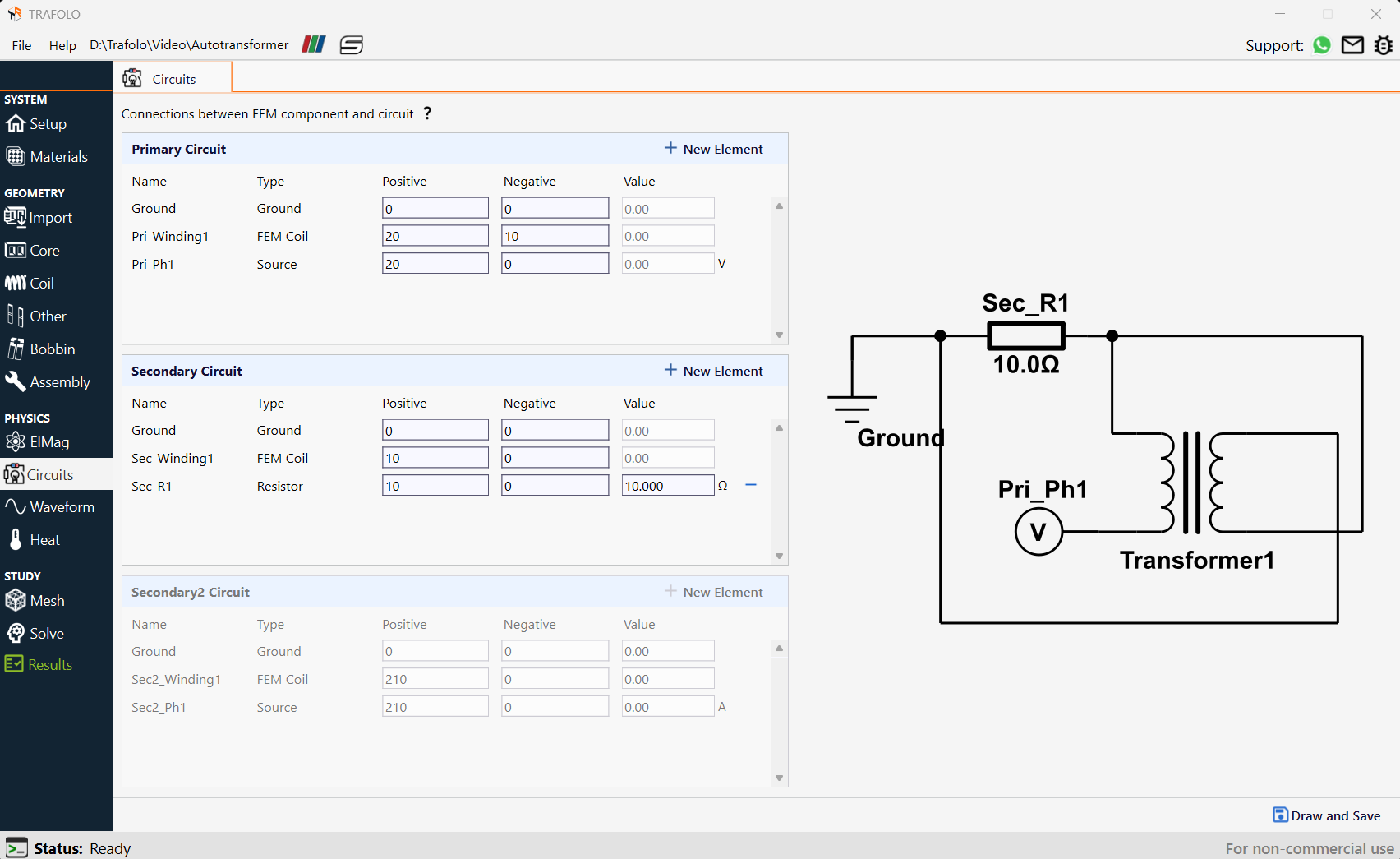Open the Help menu
Image resolution: width=1400 pixels, height=859 pixels.
[62, 45]
